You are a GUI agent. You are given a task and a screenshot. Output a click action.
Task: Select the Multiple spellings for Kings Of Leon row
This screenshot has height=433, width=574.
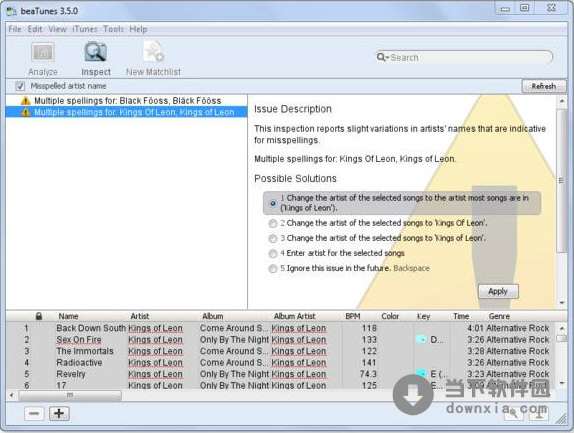pyautogui.click(x=126, y=112)
